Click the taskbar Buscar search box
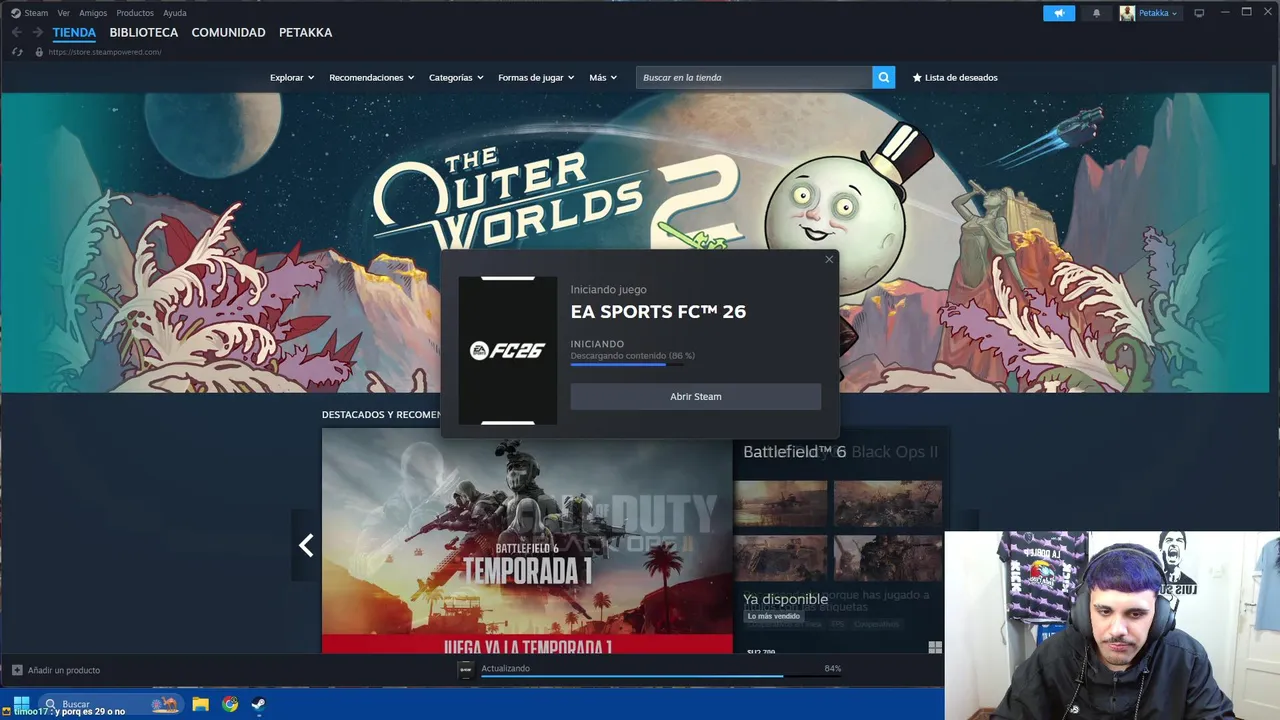Image resolution: width=1280 pixels, height=720 pixels. point(110,704)
